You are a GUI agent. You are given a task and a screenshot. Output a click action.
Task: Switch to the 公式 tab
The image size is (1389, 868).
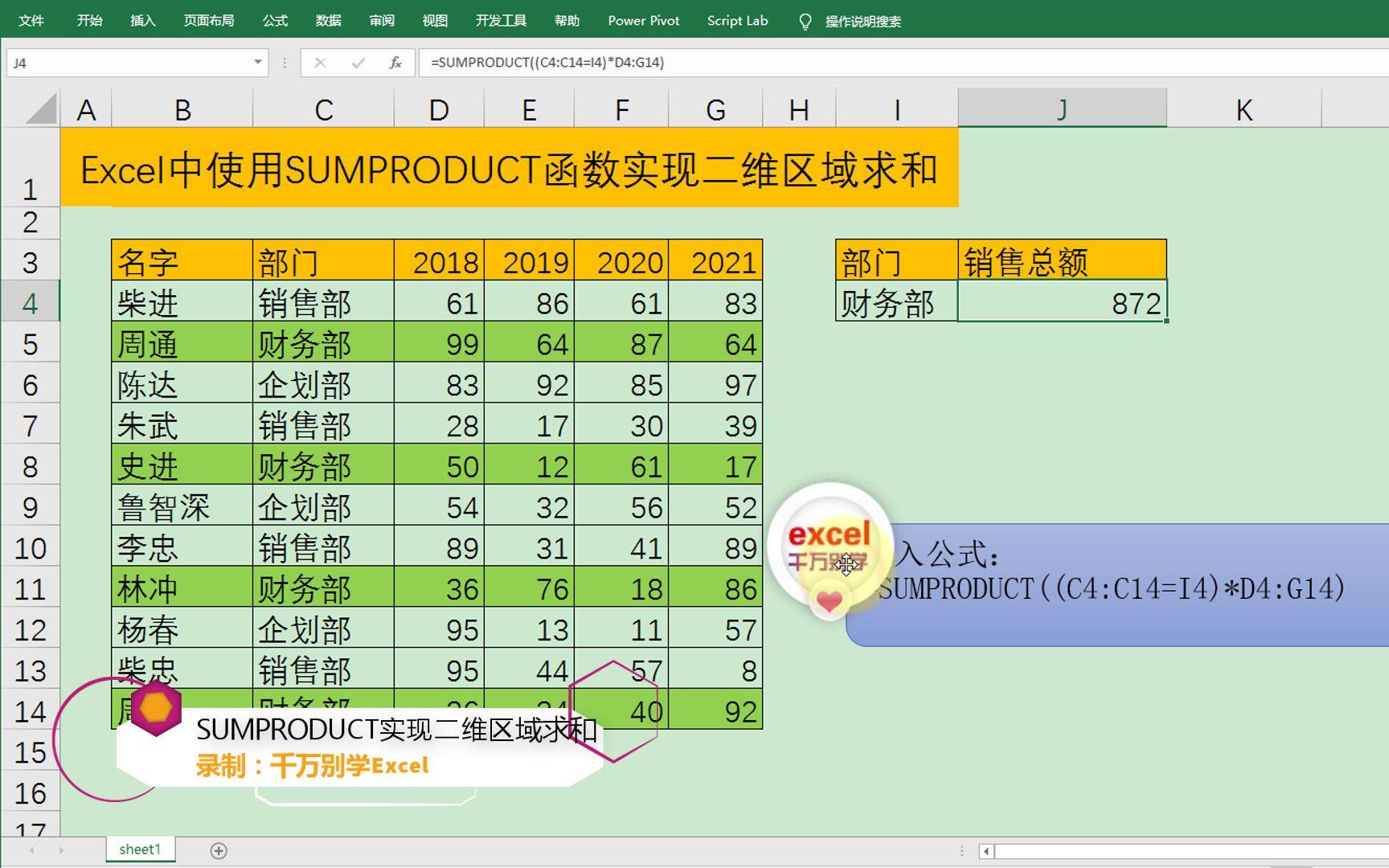pyautogui.click(x=275, y=21)
